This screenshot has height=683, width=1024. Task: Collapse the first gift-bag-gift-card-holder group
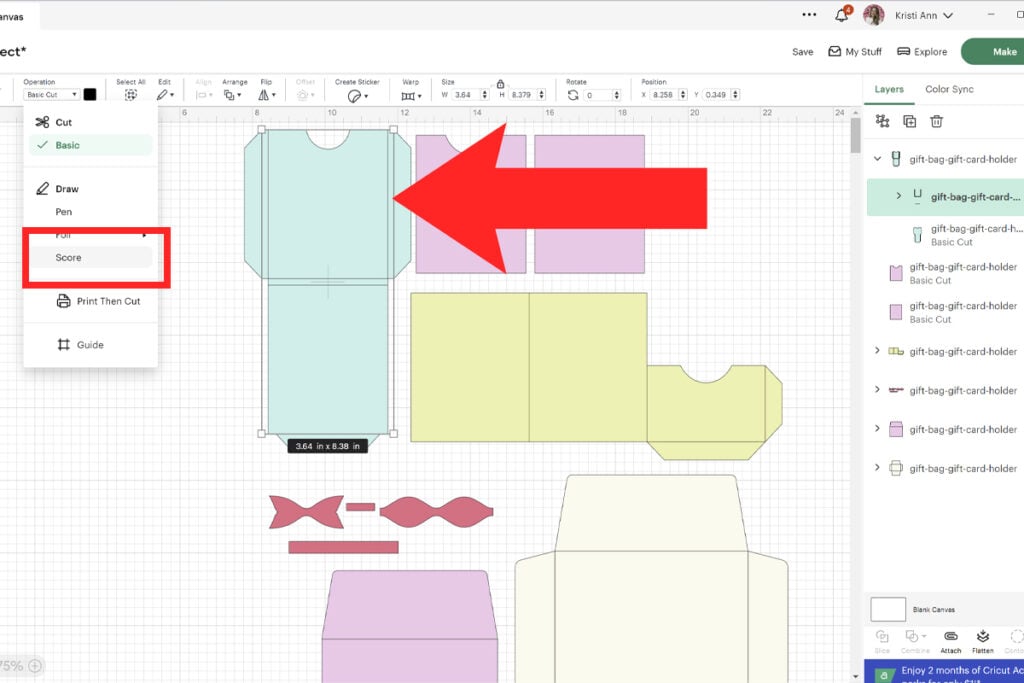(x=878, y=158)
